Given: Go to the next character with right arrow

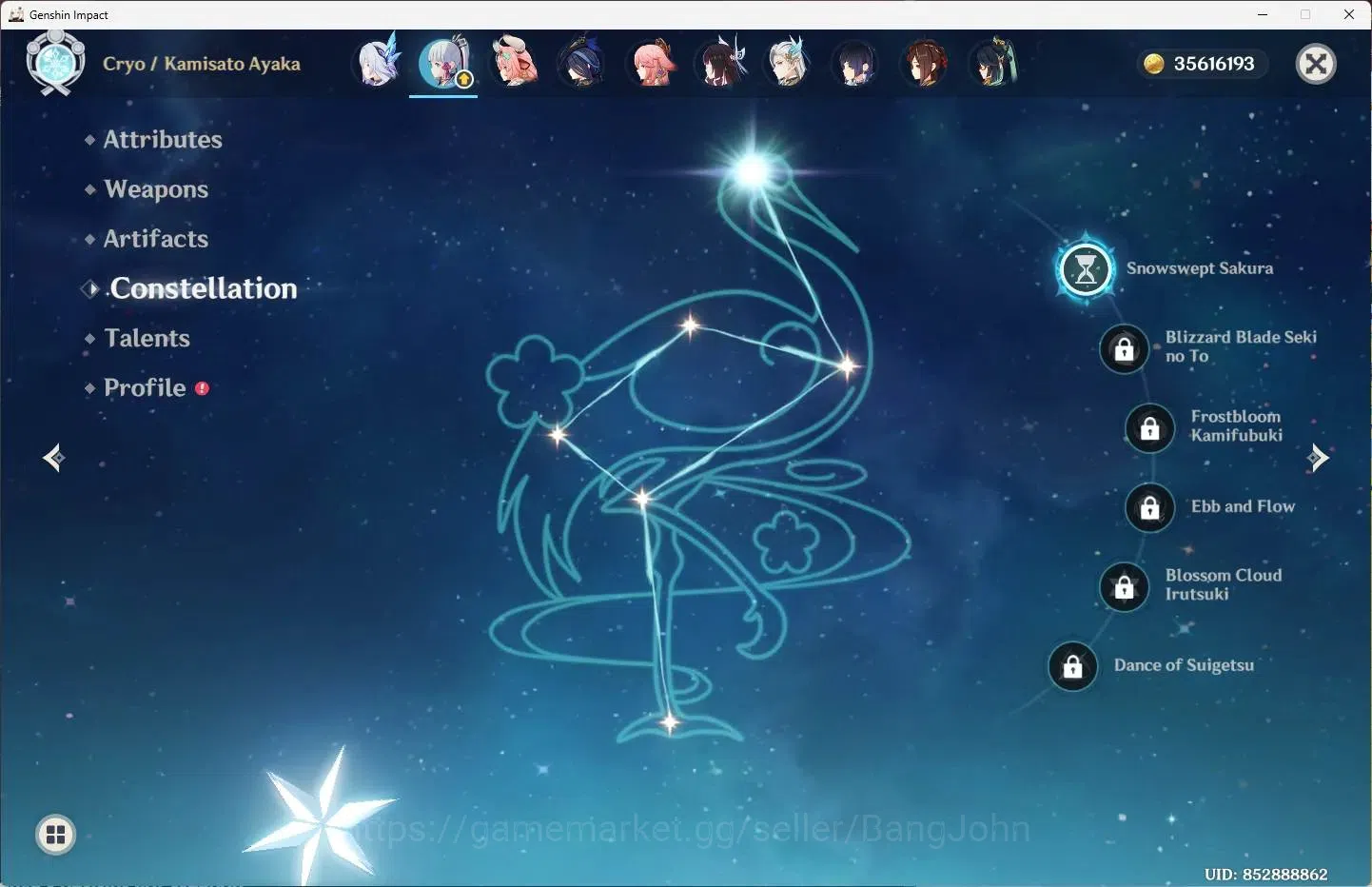Looking at the screenshot, I should pyautogui.click(x=1318, y=458).
